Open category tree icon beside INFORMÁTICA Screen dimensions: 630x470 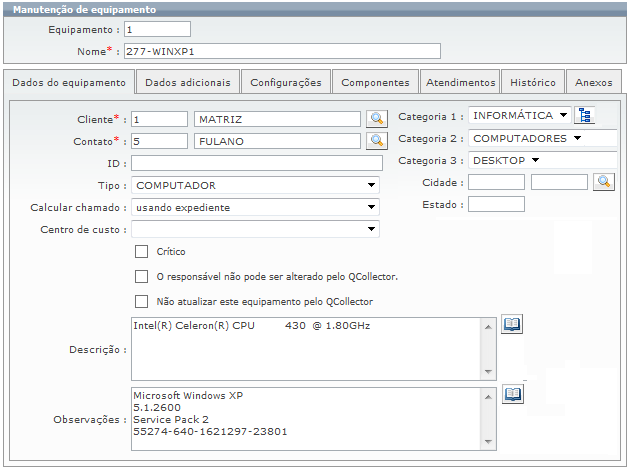[x=585, y=115]
